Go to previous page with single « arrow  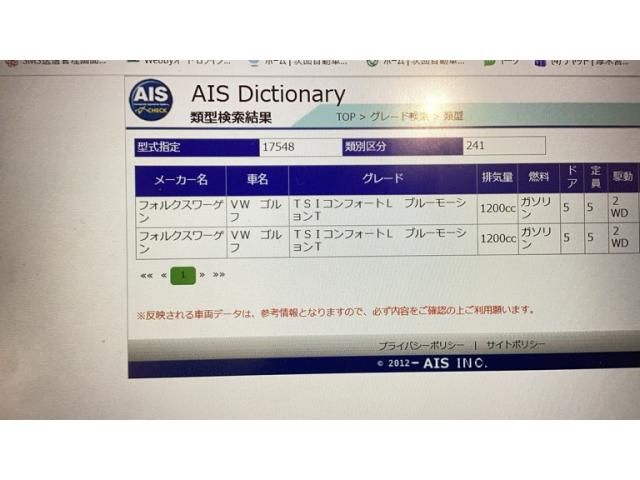[164, 276]
